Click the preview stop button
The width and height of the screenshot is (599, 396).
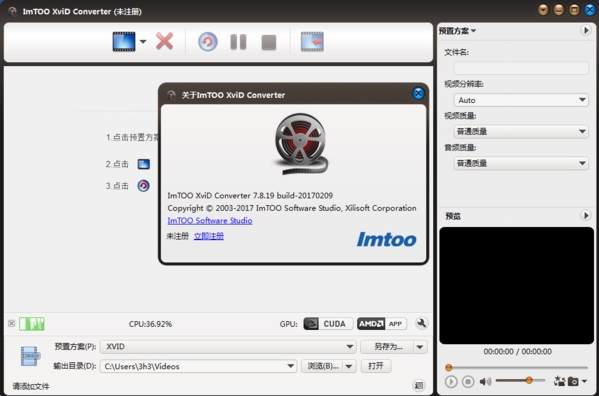(x=468, y=381)
